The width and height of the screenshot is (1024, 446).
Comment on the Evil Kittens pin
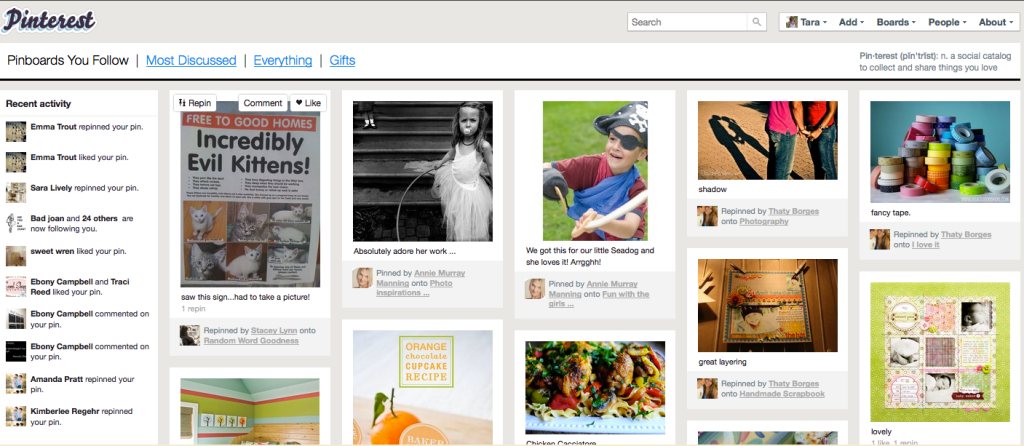coord(263,103)
